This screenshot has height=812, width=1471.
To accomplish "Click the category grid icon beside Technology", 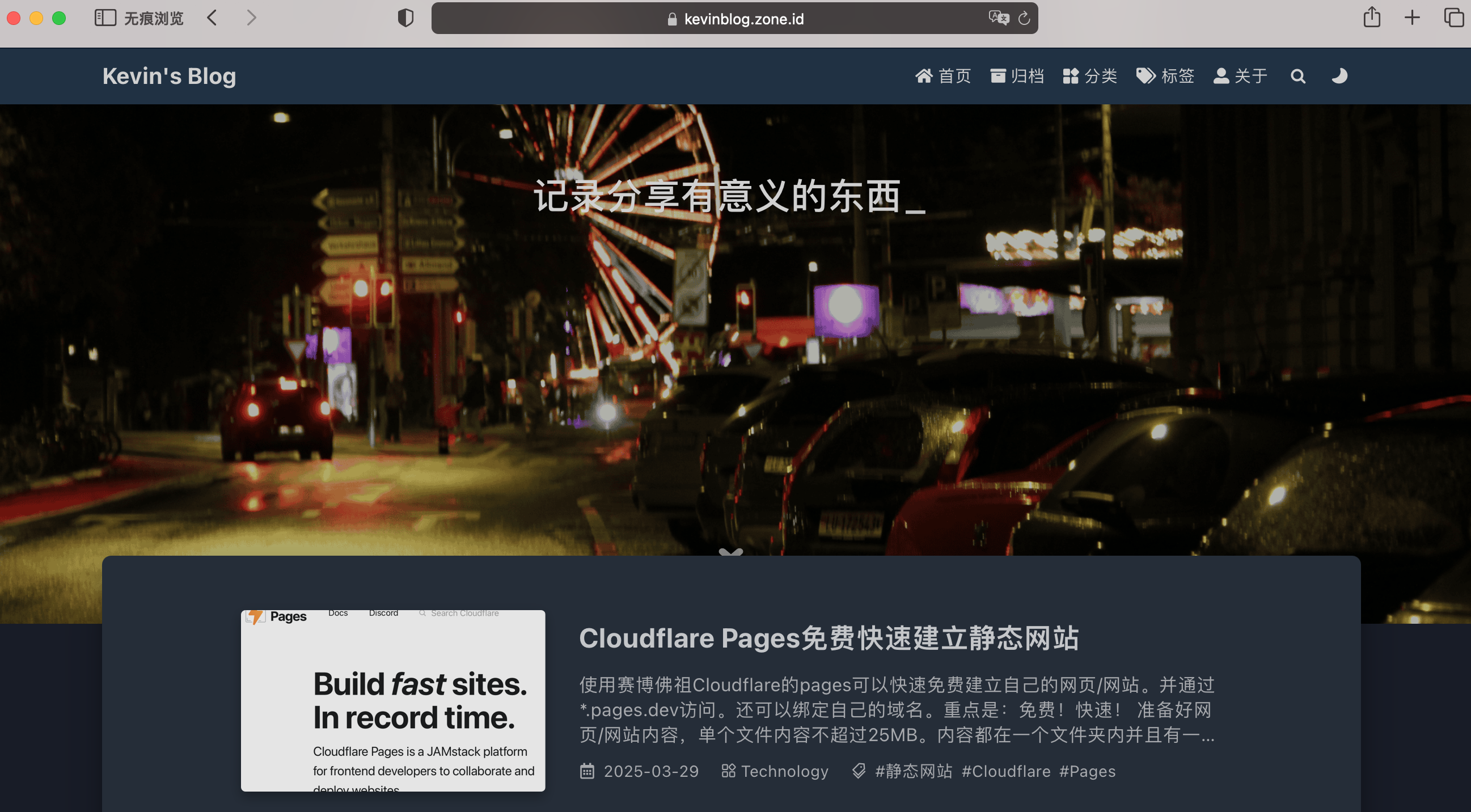I will coord(728,771).
